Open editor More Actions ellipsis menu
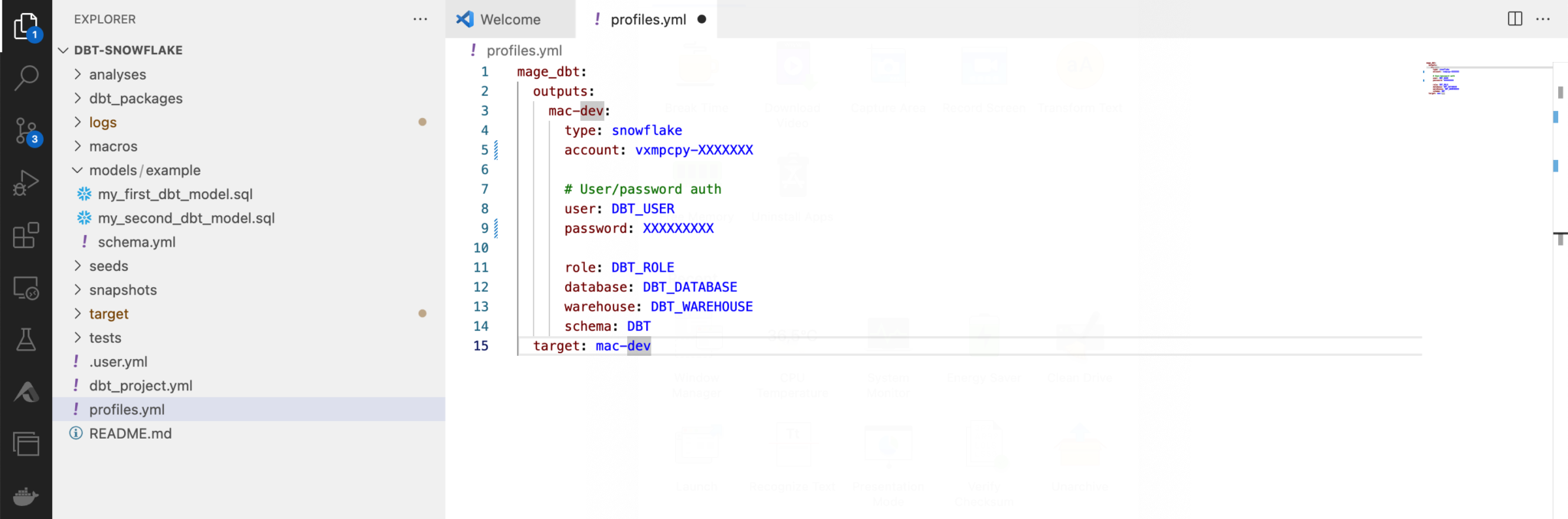 click(x=1543, y=18)
